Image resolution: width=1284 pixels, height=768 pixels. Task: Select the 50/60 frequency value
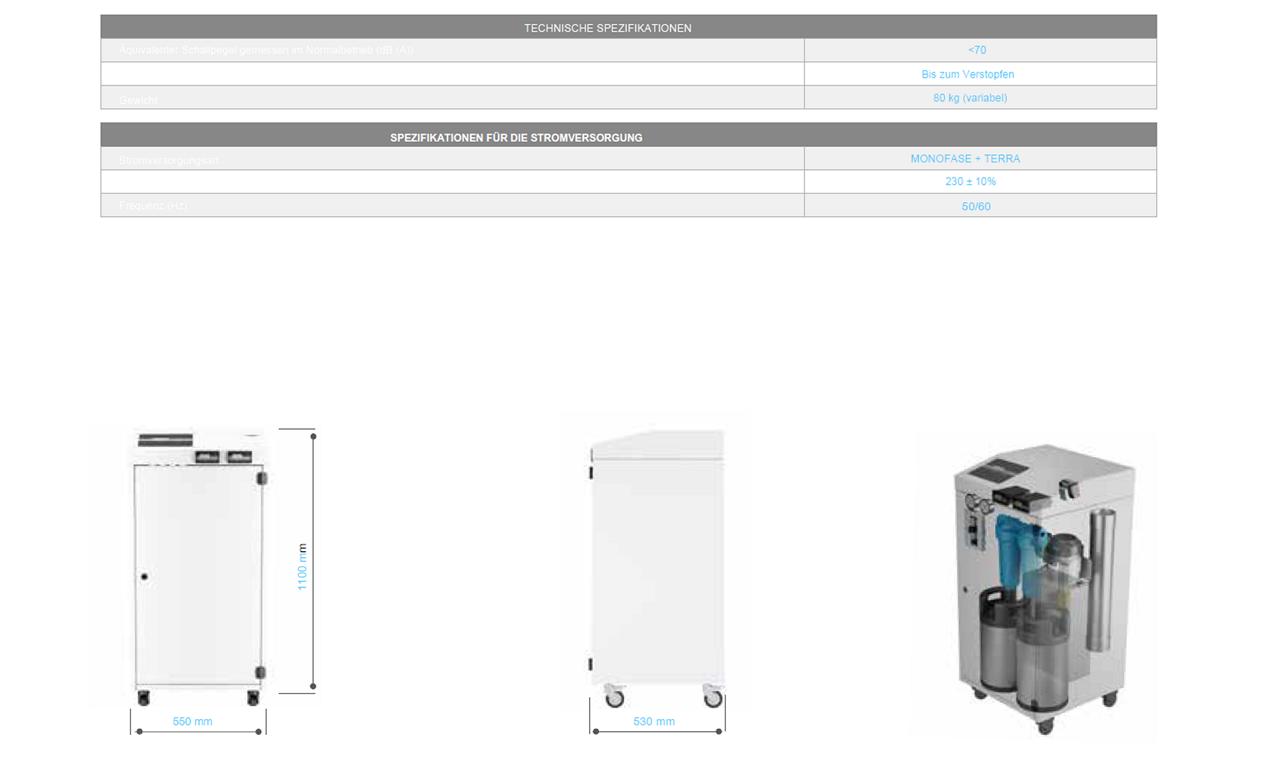point(975,206)
